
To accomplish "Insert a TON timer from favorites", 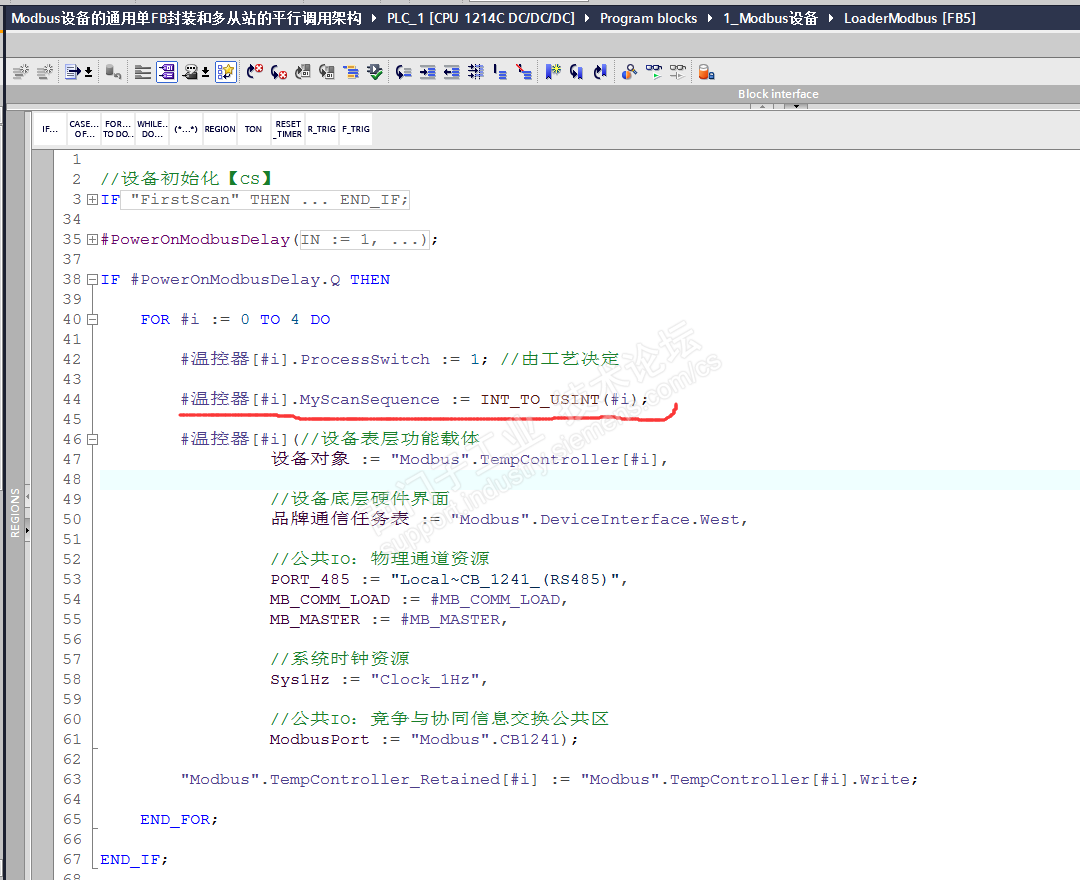I will point(253,129).
